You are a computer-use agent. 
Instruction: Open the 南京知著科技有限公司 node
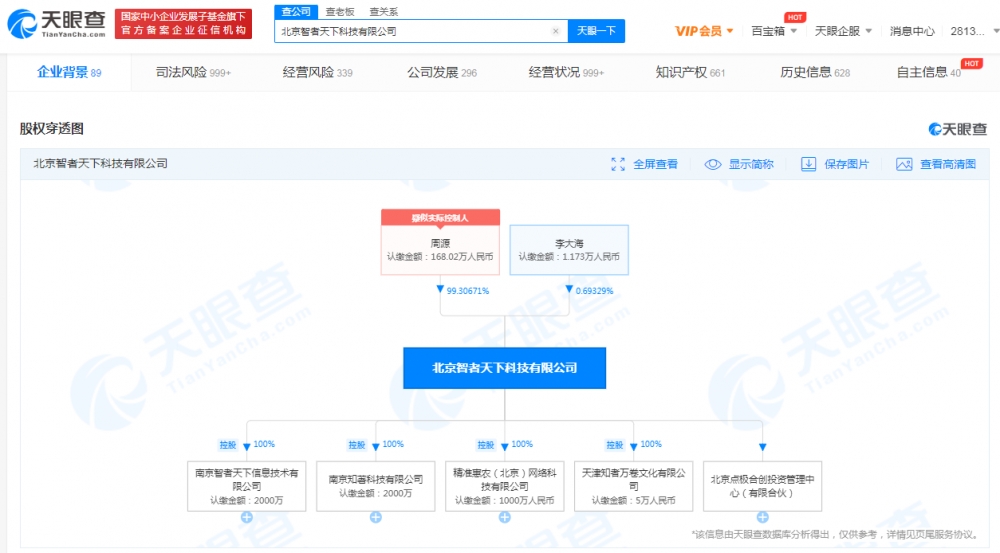pos(376,486)
